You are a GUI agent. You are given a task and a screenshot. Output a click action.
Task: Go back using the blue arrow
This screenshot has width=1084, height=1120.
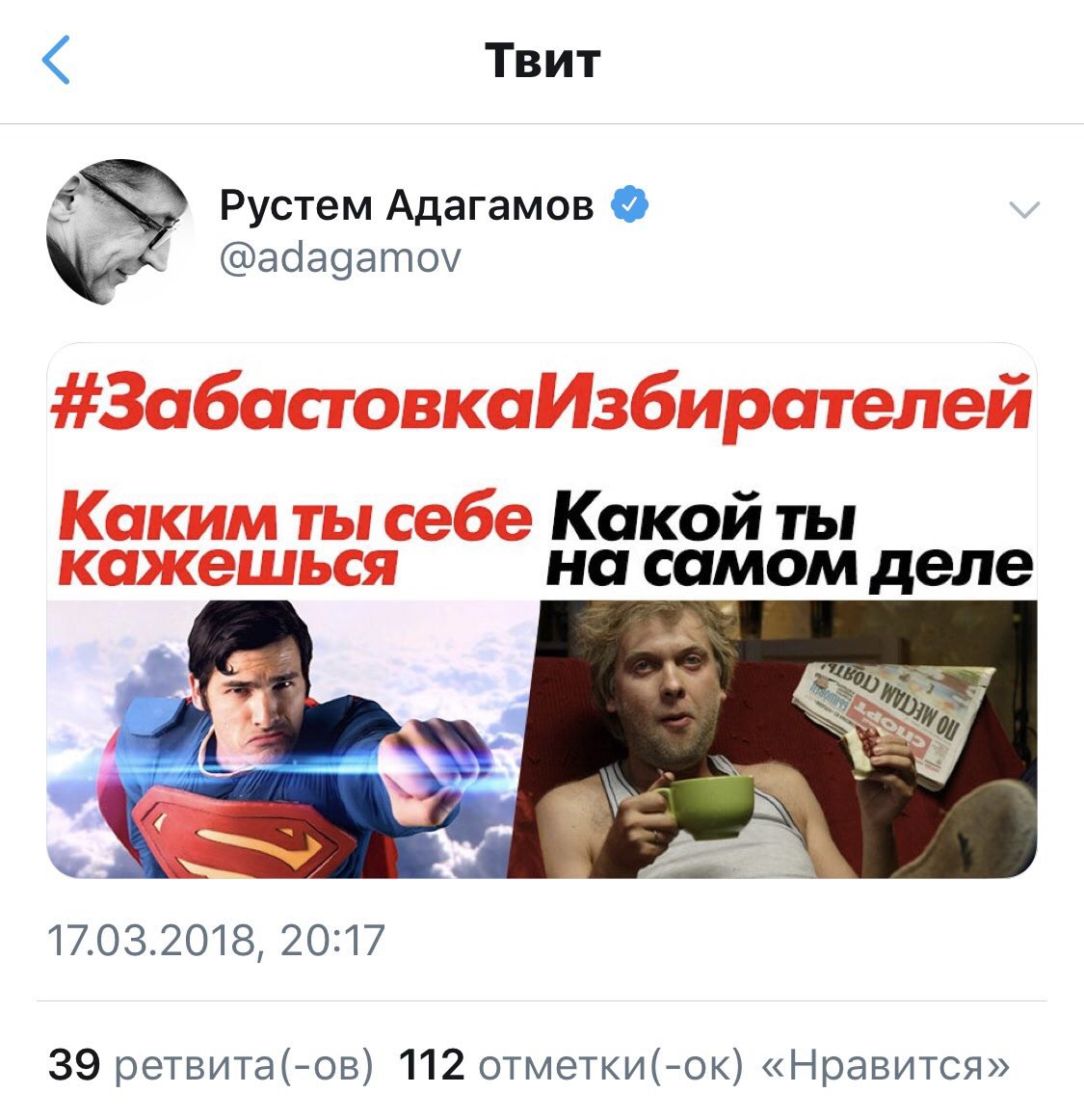coord(57,60)
